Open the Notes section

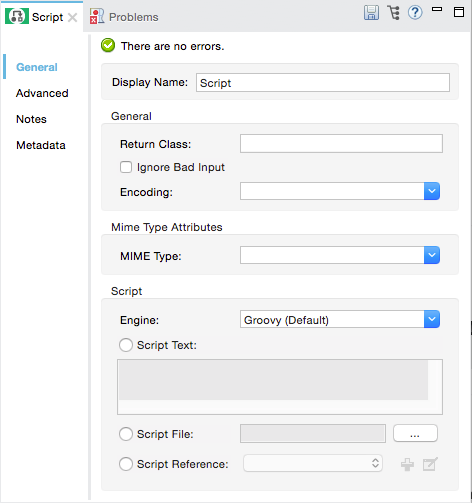point(31,119)
